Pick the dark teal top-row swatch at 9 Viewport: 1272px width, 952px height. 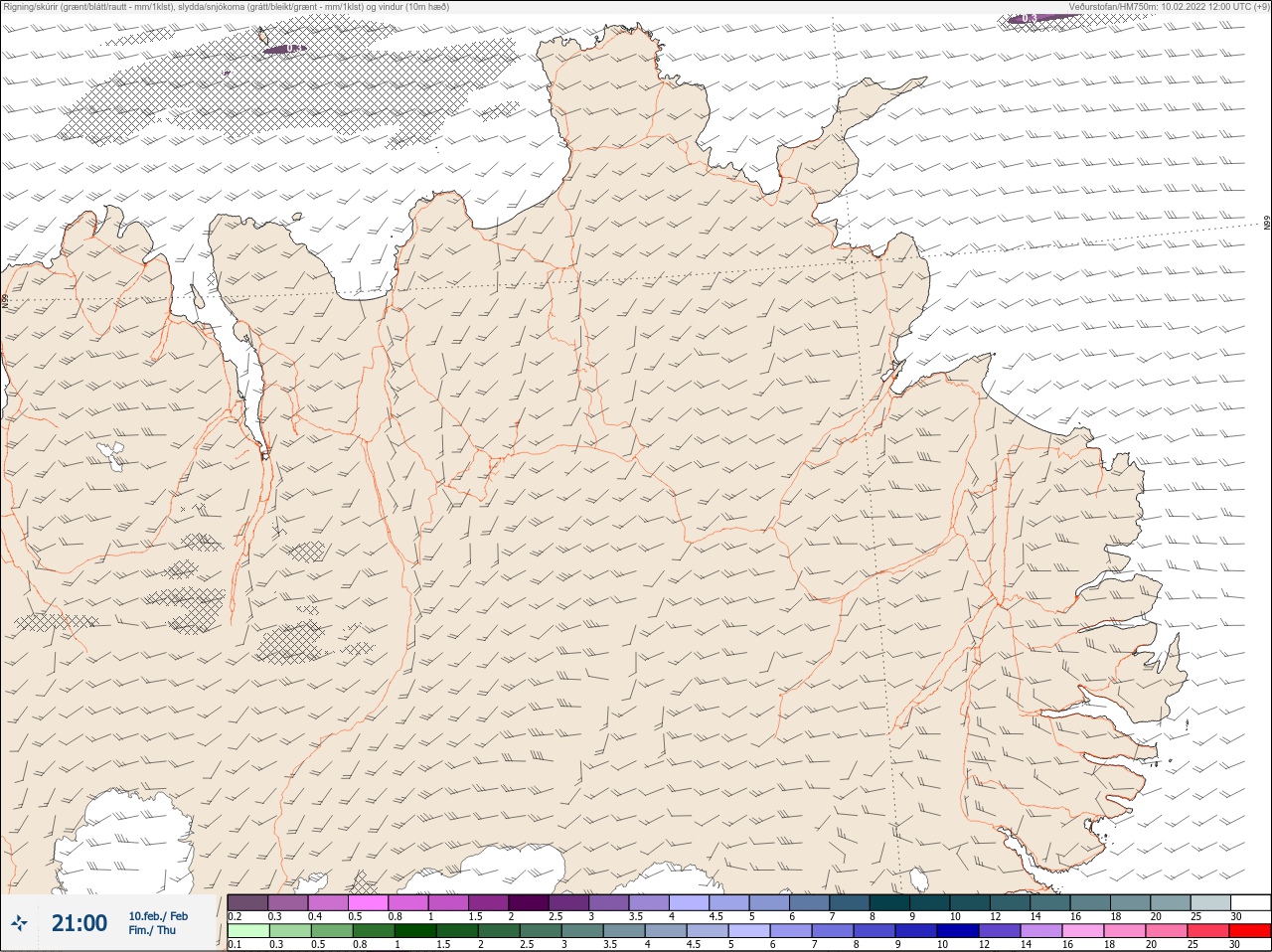[x=930, y=902]
